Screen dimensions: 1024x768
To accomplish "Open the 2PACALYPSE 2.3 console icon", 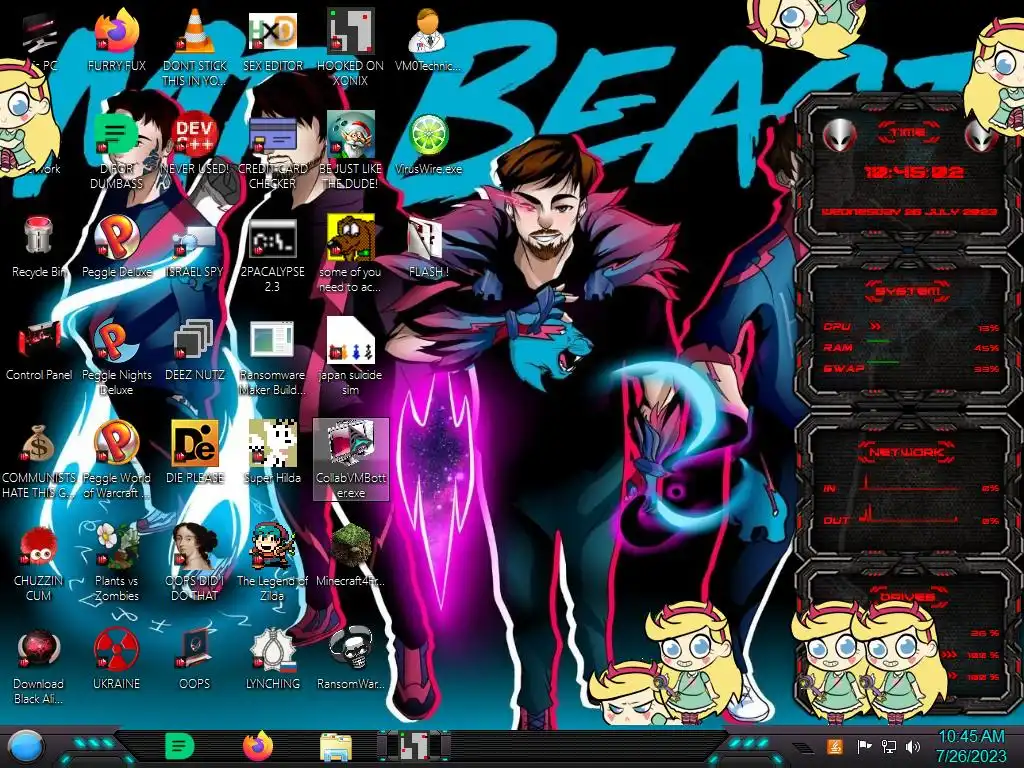I will (272, 253).
